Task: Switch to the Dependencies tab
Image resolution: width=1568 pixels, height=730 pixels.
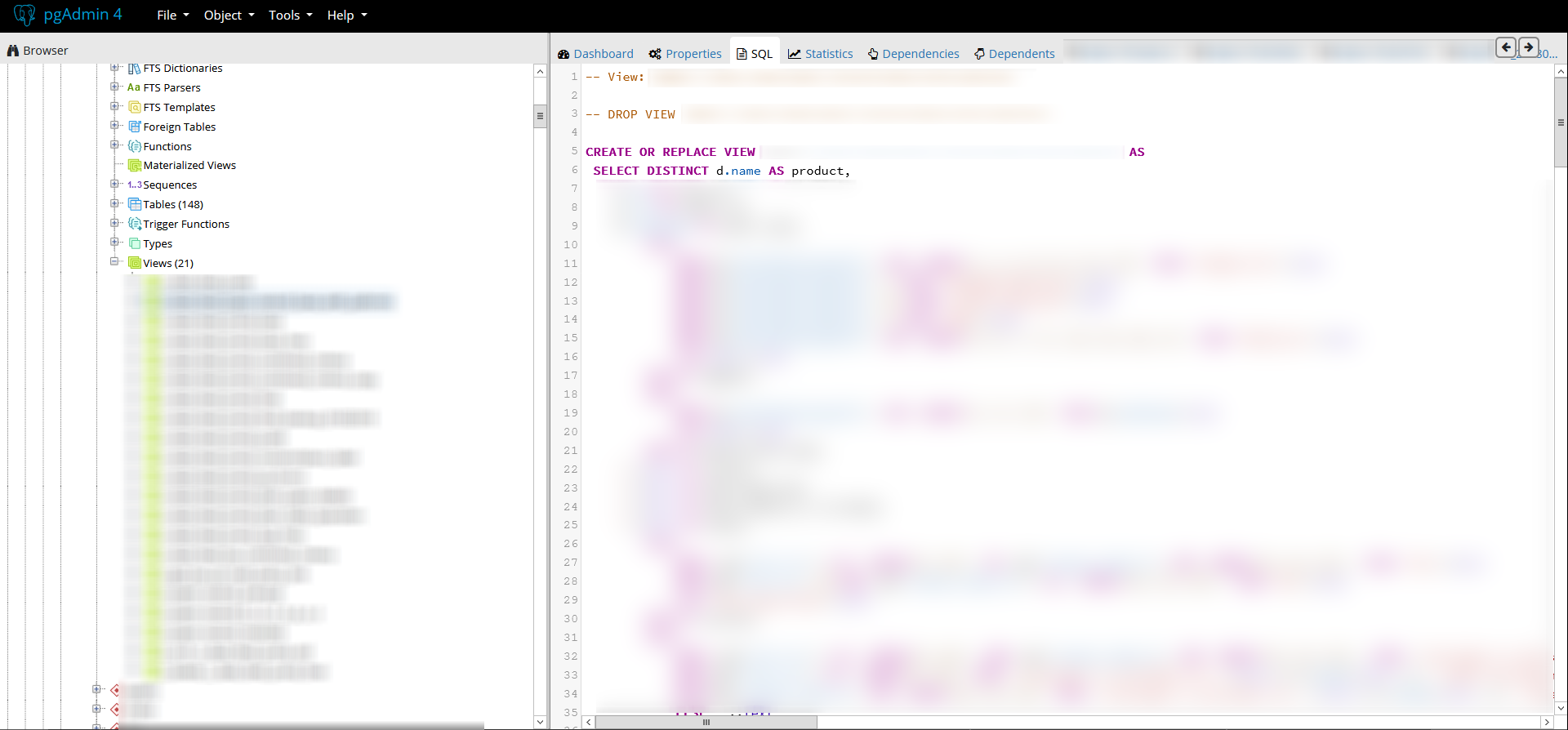Action: click(913, 54)
